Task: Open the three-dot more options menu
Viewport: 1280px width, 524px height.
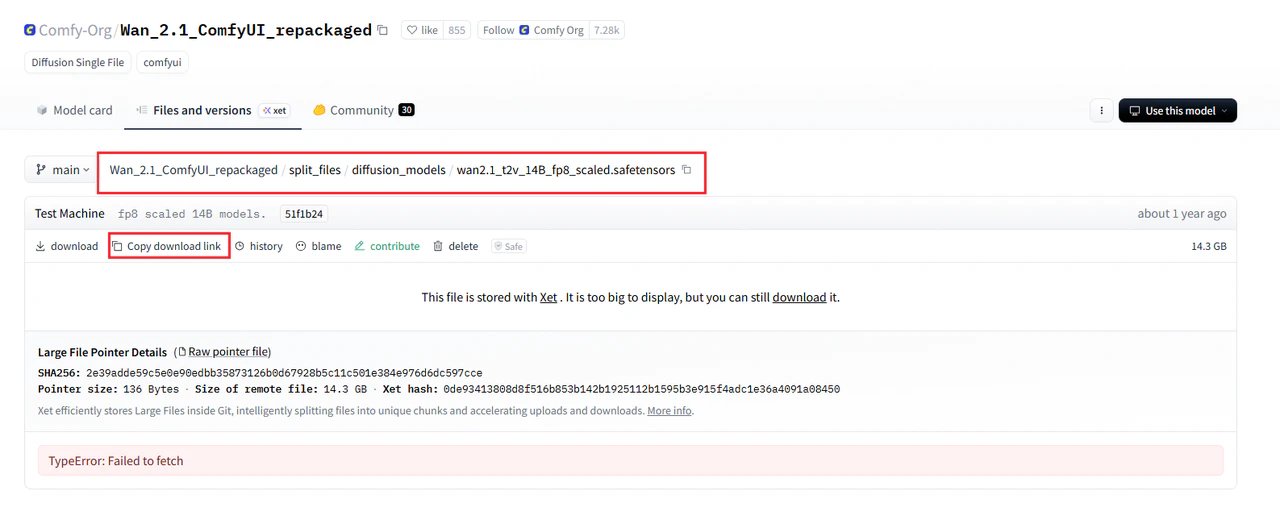Action: [1101, 111]
